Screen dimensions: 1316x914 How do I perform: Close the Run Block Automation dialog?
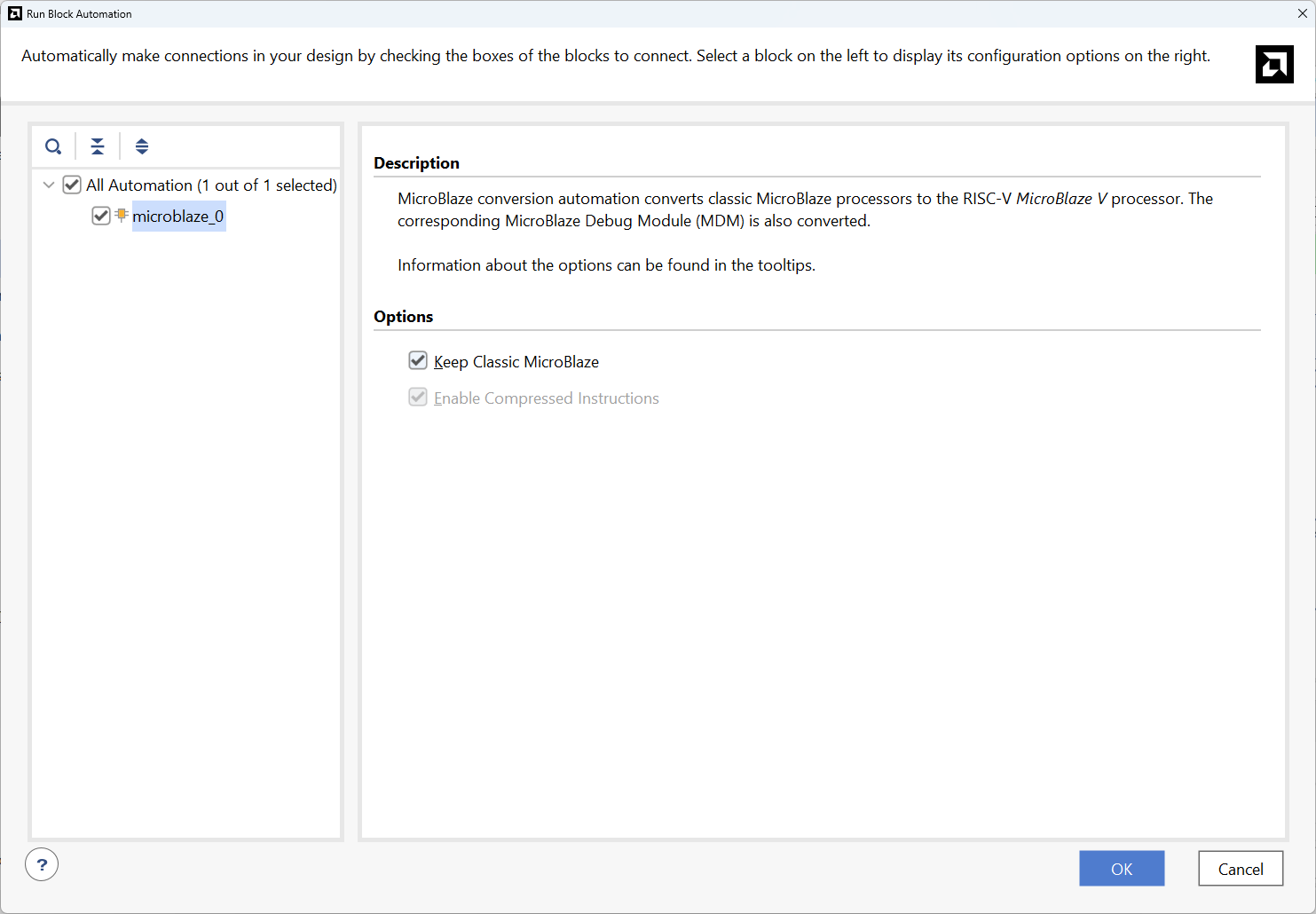click(x=1302, y=13)
